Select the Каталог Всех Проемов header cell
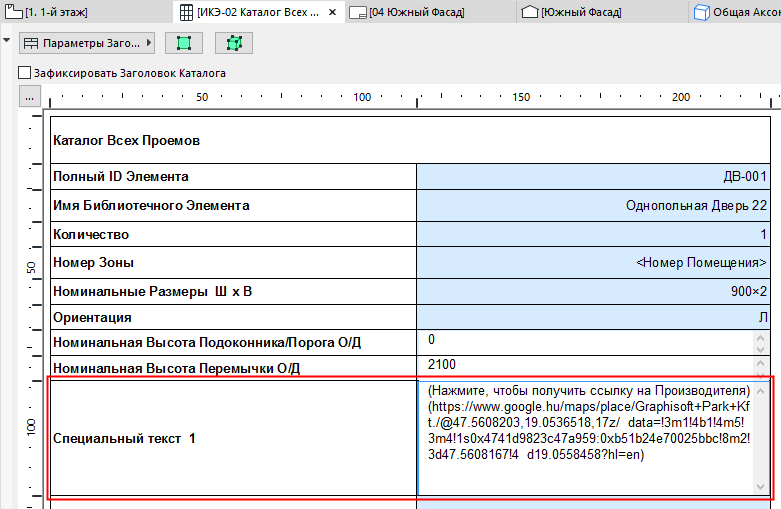 pos(410,140)
